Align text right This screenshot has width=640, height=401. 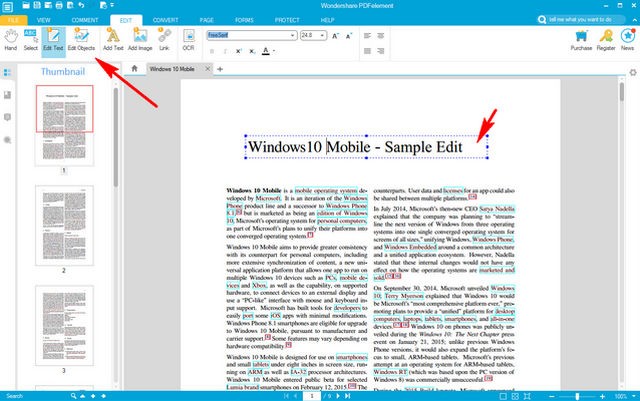[x=381, y=51]
